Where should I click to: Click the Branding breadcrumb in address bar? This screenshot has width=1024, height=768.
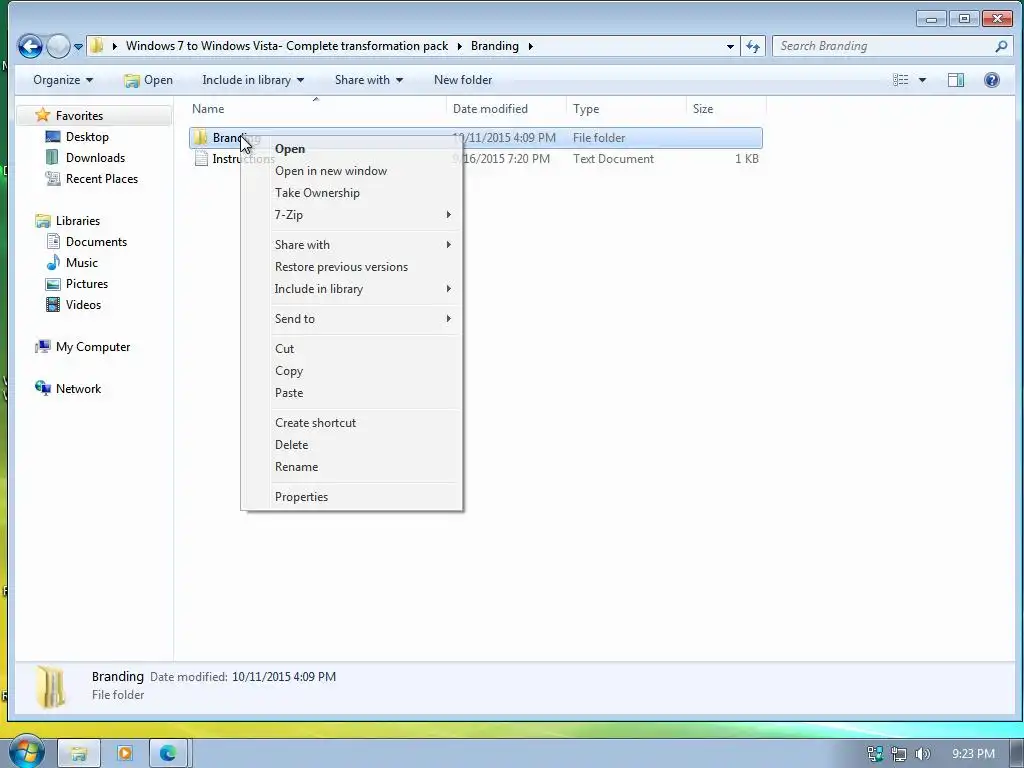pos(494,46)
